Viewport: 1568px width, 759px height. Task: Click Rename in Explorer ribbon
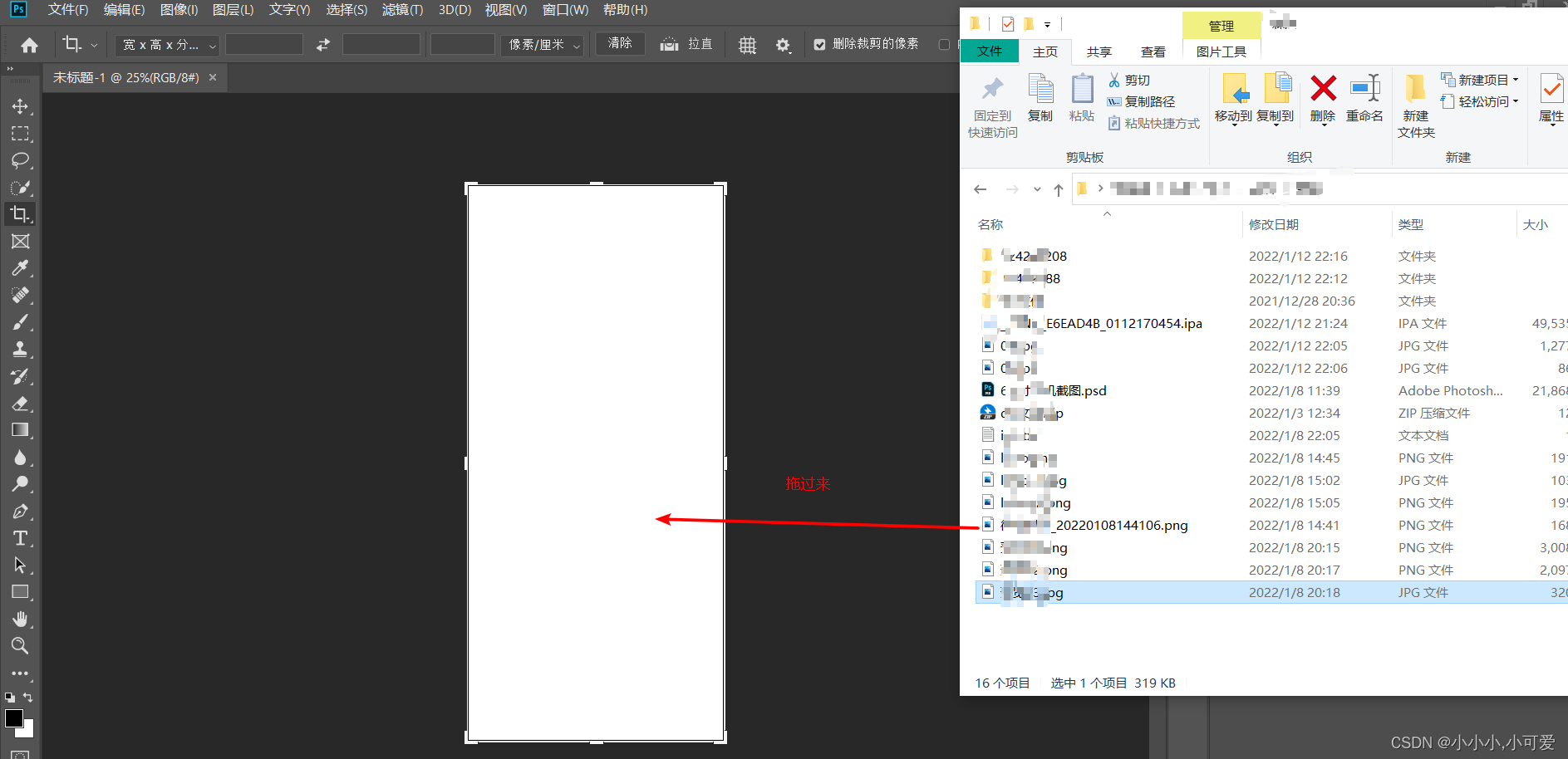1364,100
